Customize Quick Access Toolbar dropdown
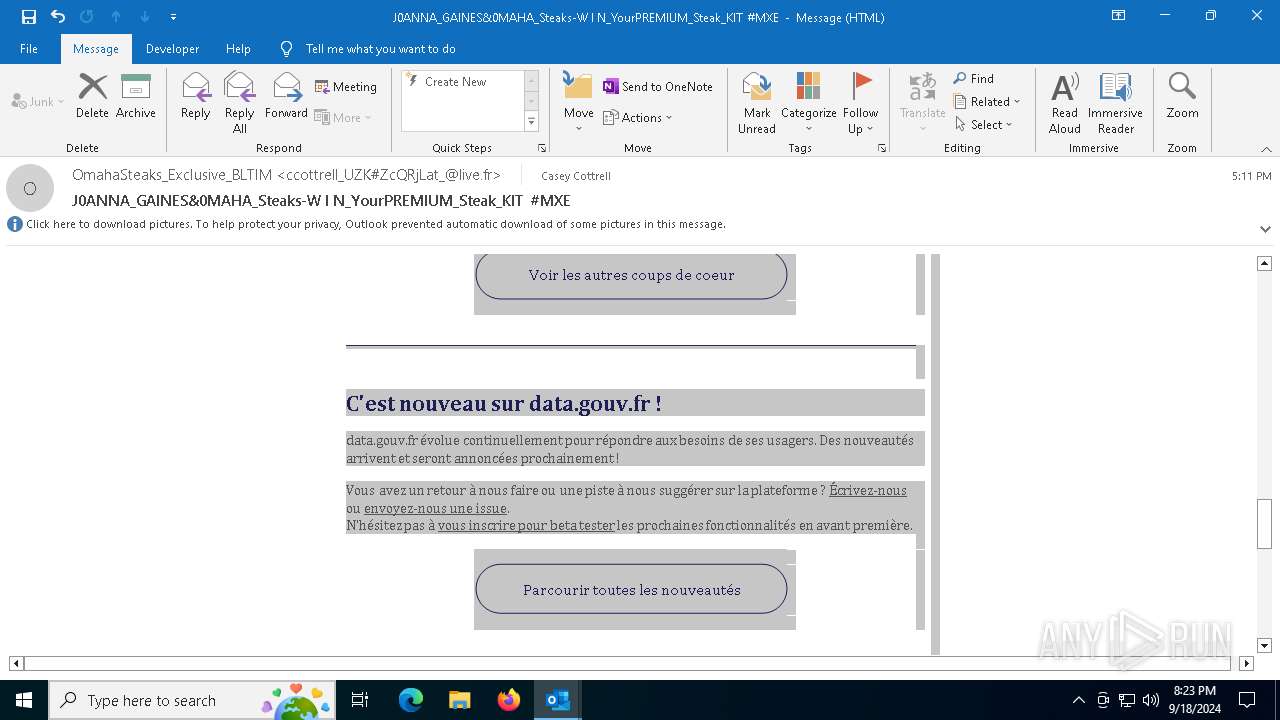 pyautogui.click(x=173, y=17)
